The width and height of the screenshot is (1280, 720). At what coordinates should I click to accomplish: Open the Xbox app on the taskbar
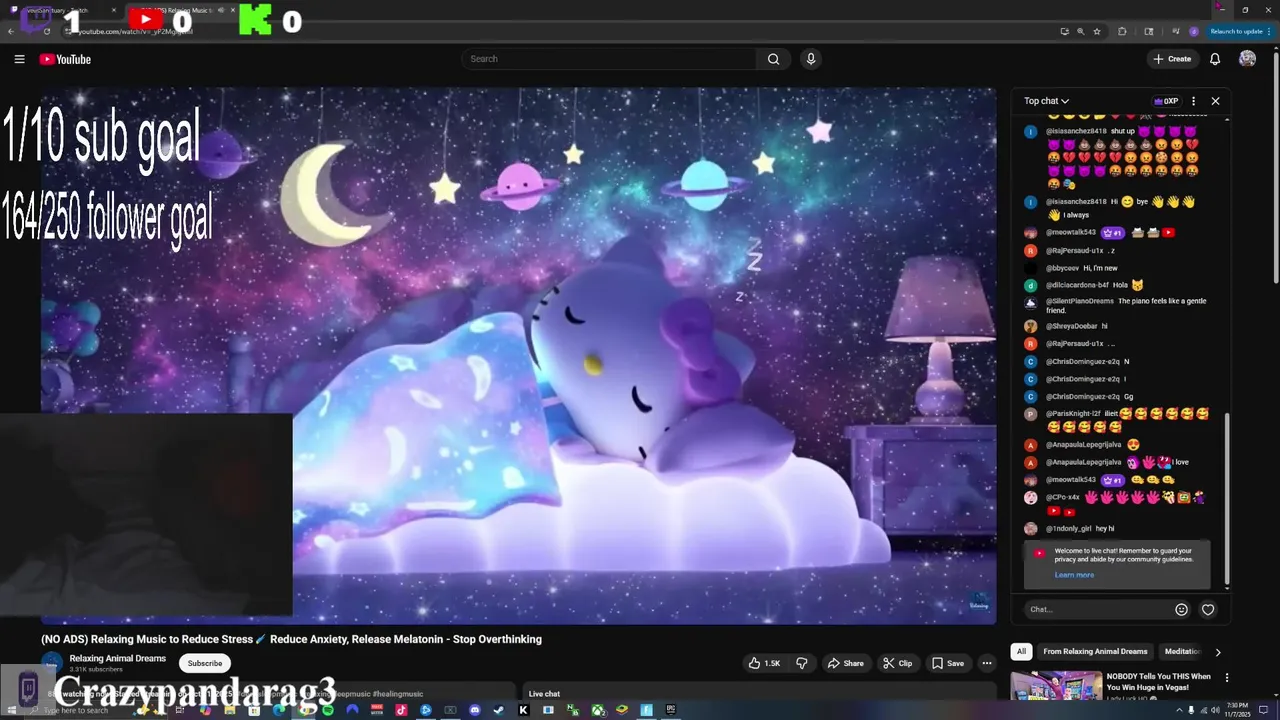click(x=597, y=710)
